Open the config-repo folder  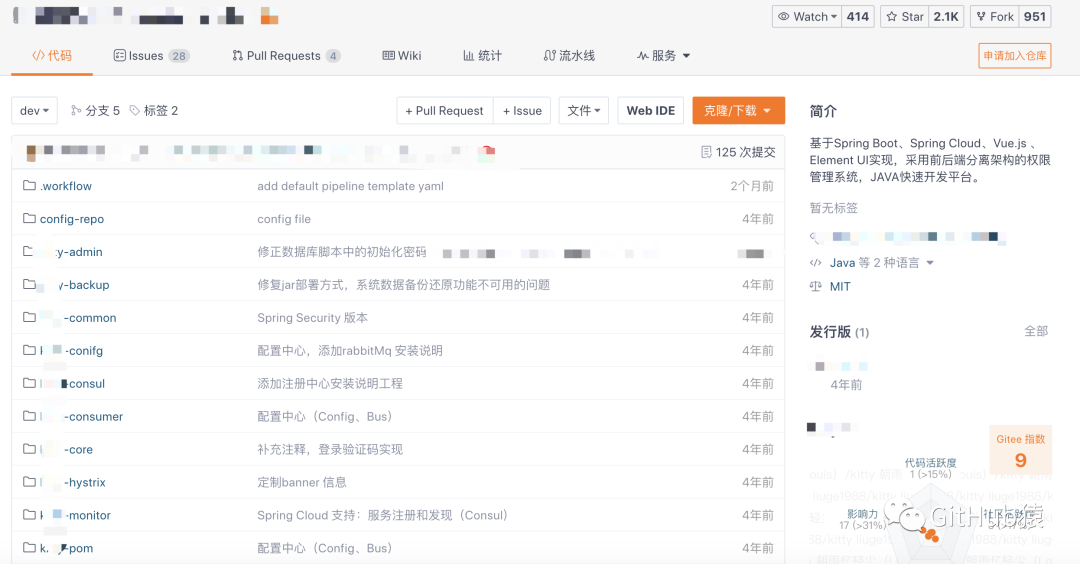(72, 219)
